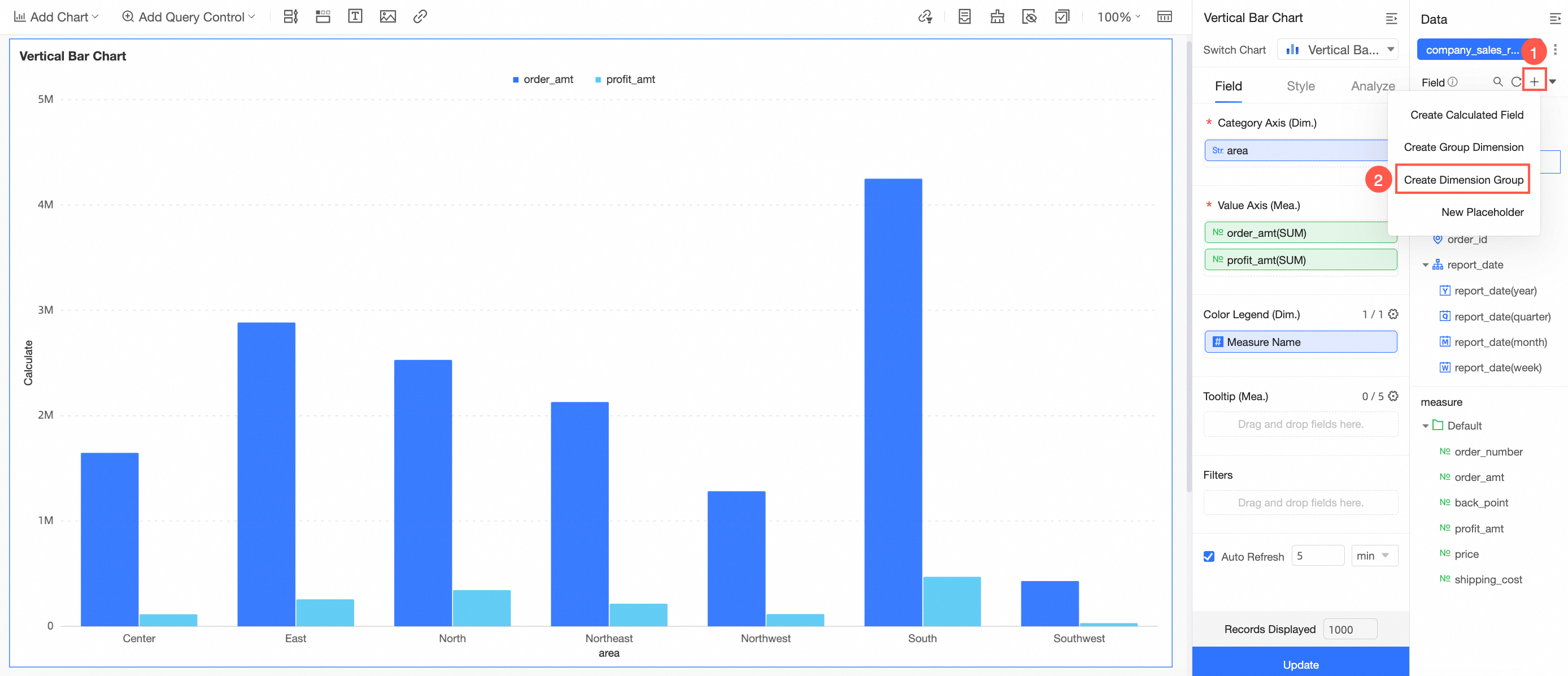This screenshot has width=1568, height=676.
Task: Click the plus icon beside Field
Action: pyautogui.click(x=1534, y=81)
